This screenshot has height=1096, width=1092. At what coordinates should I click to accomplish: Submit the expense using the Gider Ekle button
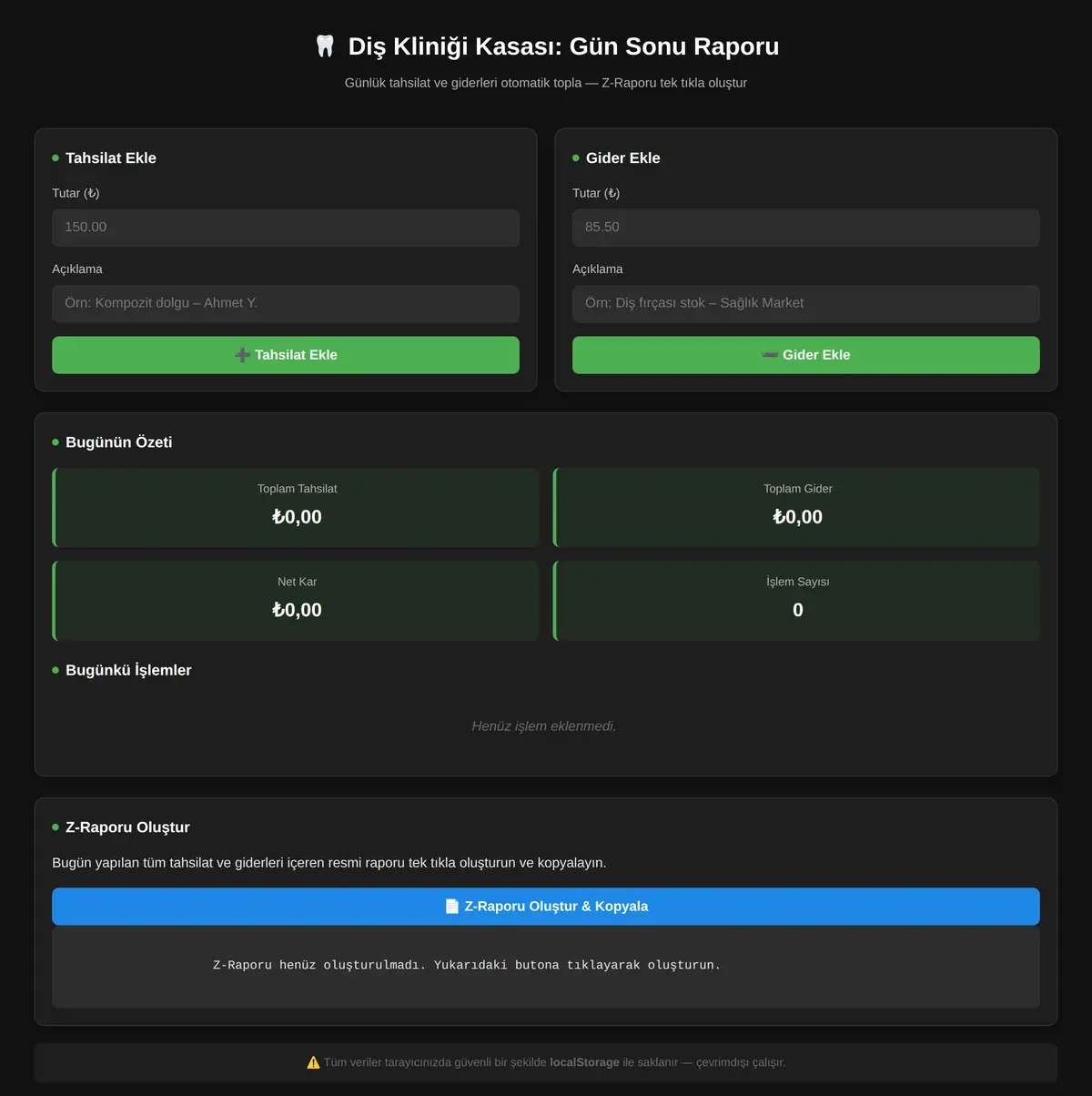click(806, 355)
